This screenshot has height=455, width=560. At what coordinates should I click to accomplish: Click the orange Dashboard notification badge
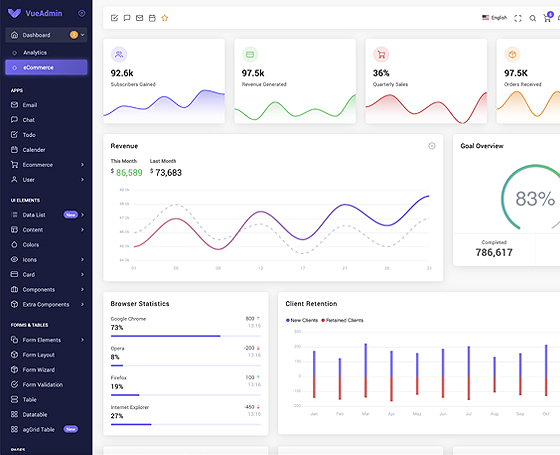click(74, 35)
